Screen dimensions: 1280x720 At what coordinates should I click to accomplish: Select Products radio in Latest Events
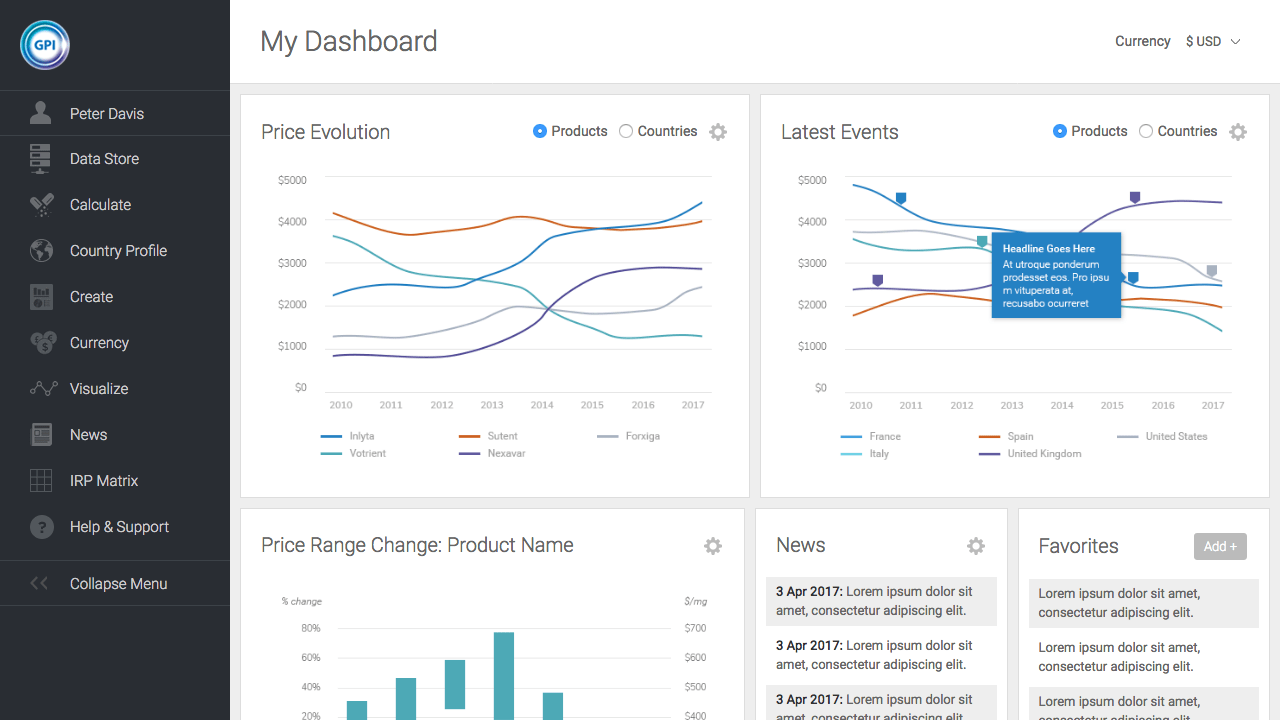pyautogui.click(x=1060, y=131)
